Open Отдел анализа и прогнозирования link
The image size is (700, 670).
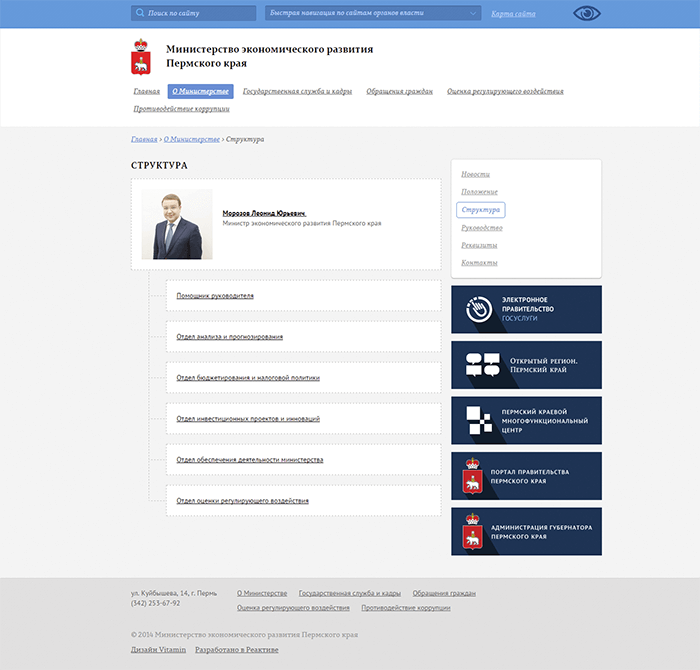pyautogui.click(x=229, y=337)
